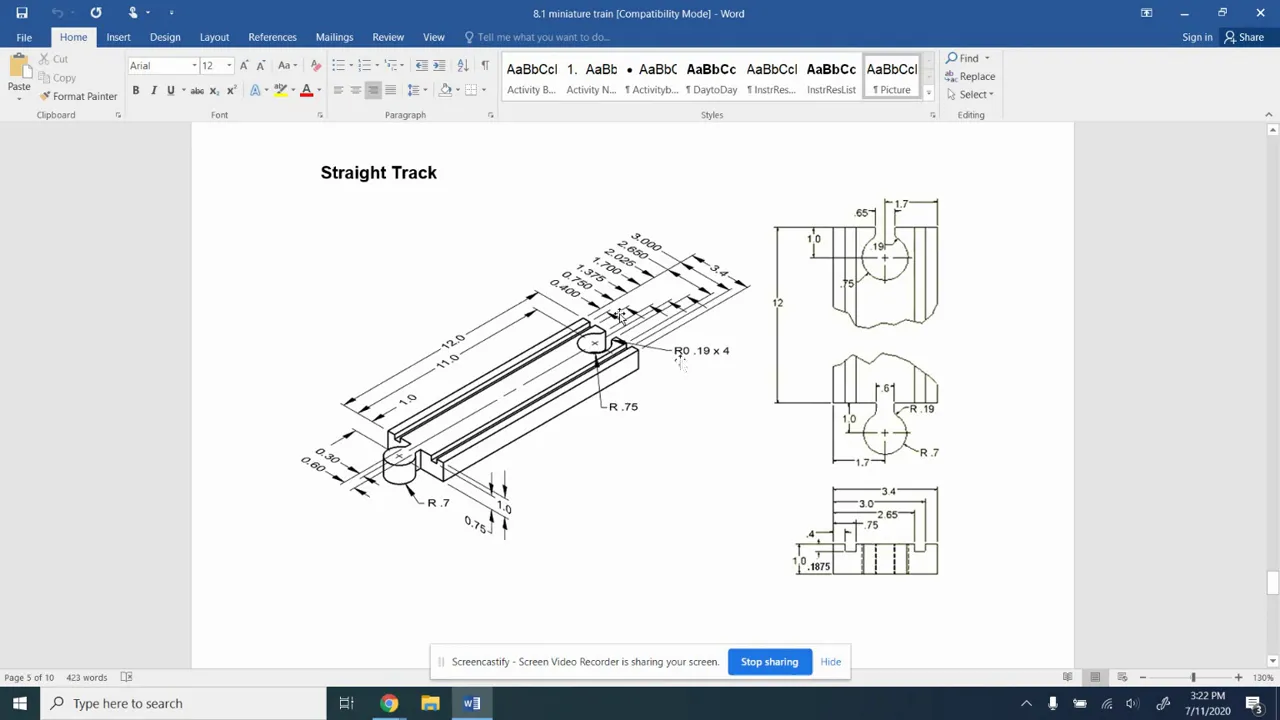Click the Replace button
The width and height of the screenshot is (1280, 720).
(970, 76)
